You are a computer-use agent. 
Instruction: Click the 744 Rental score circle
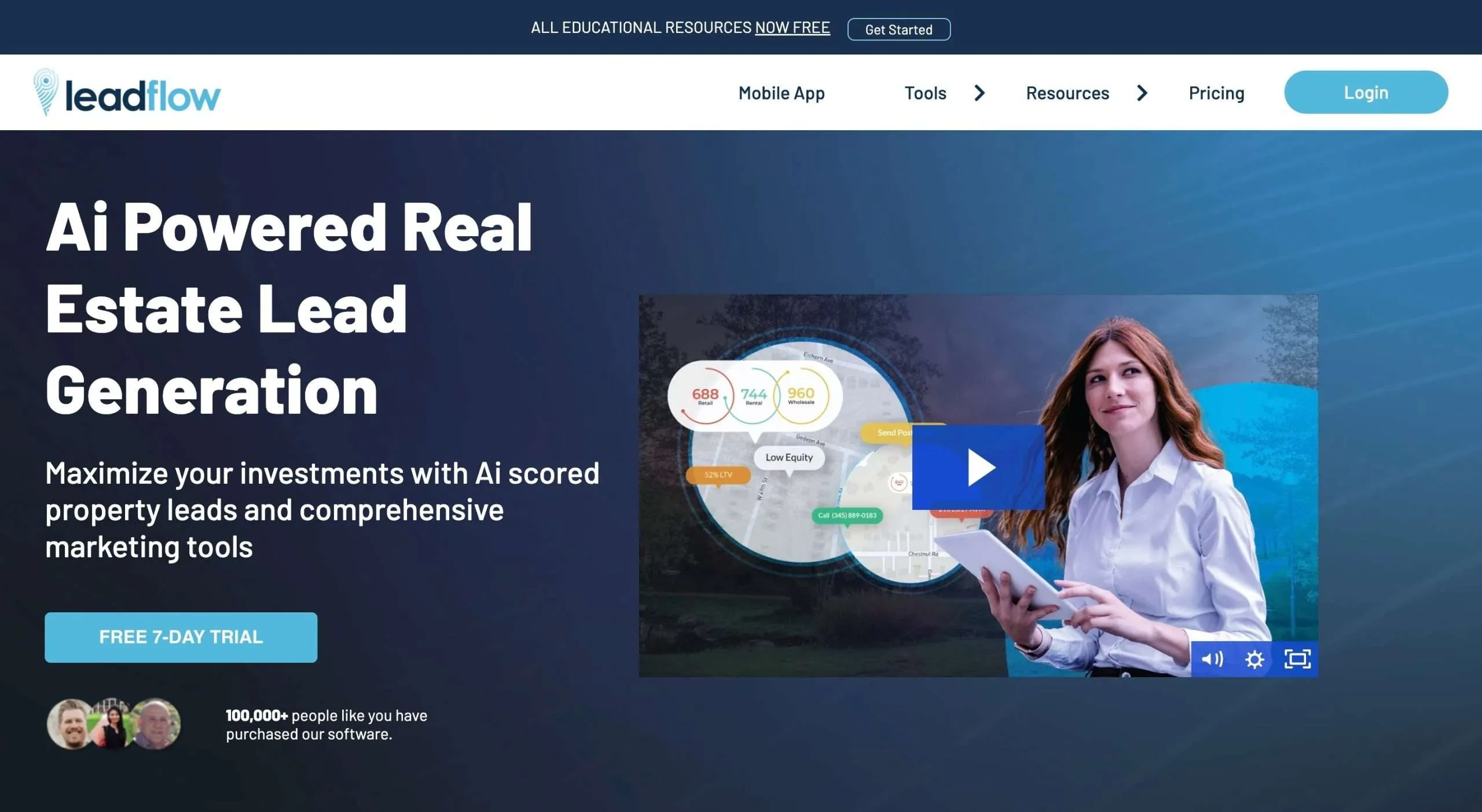click(x=753, y=396)
